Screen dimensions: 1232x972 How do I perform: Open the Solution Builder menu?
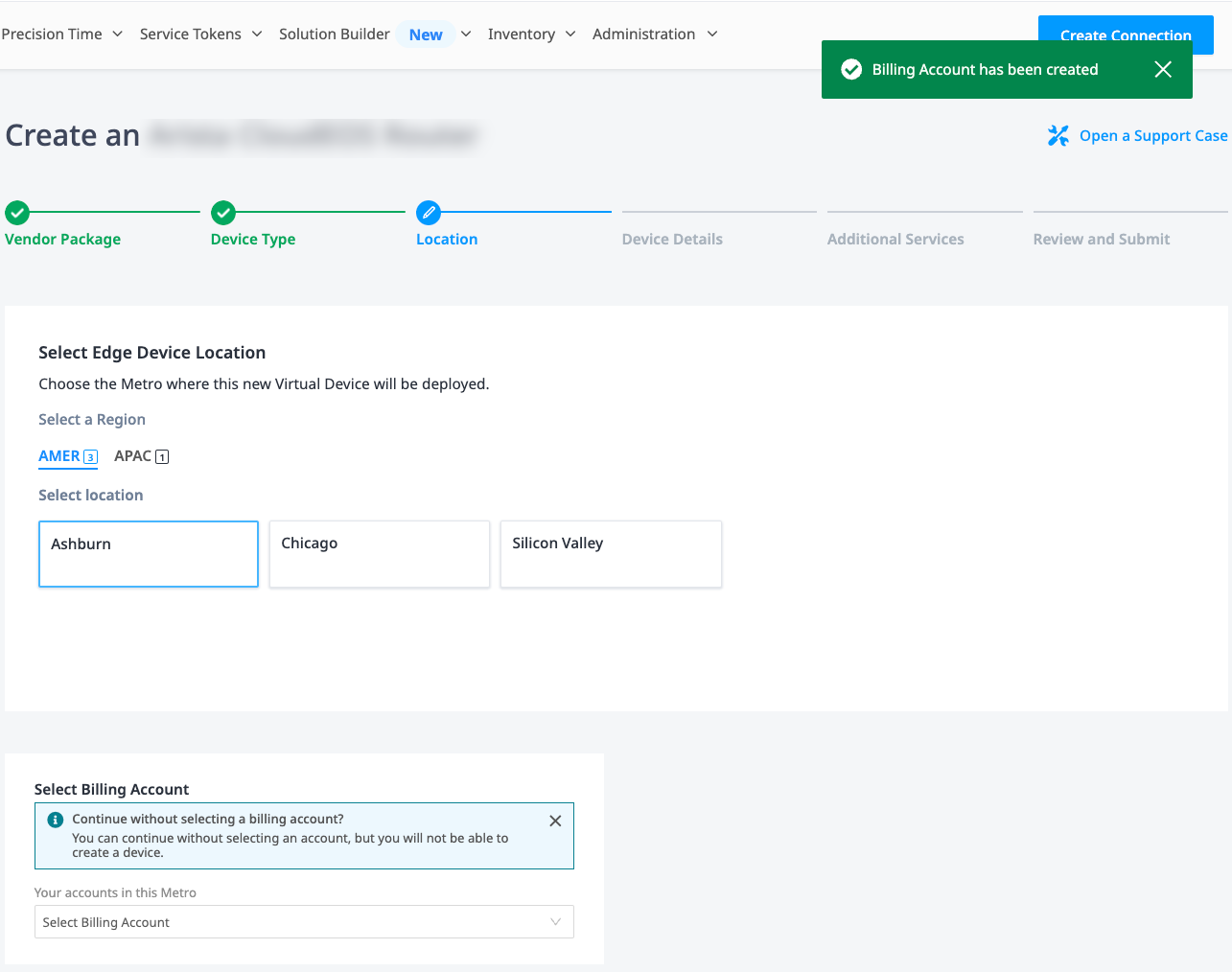pos(335,34)
